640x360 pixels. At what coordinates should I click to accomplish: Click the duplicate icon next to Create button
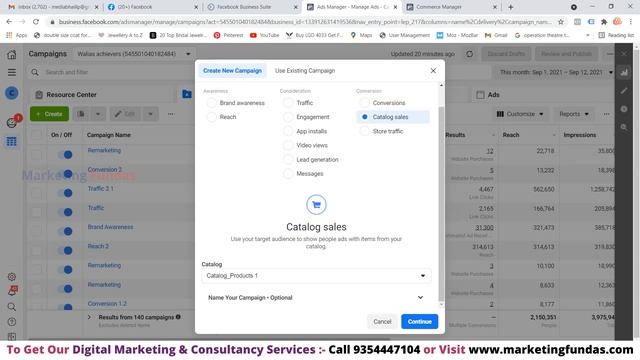click(x=81, y=114)
